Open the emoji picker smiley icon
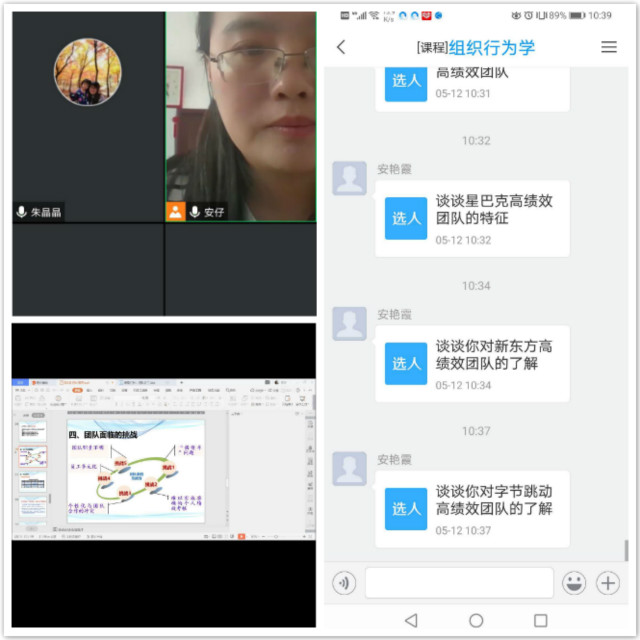The width and height of the screenshot is (640, 640). coord(574,583)
